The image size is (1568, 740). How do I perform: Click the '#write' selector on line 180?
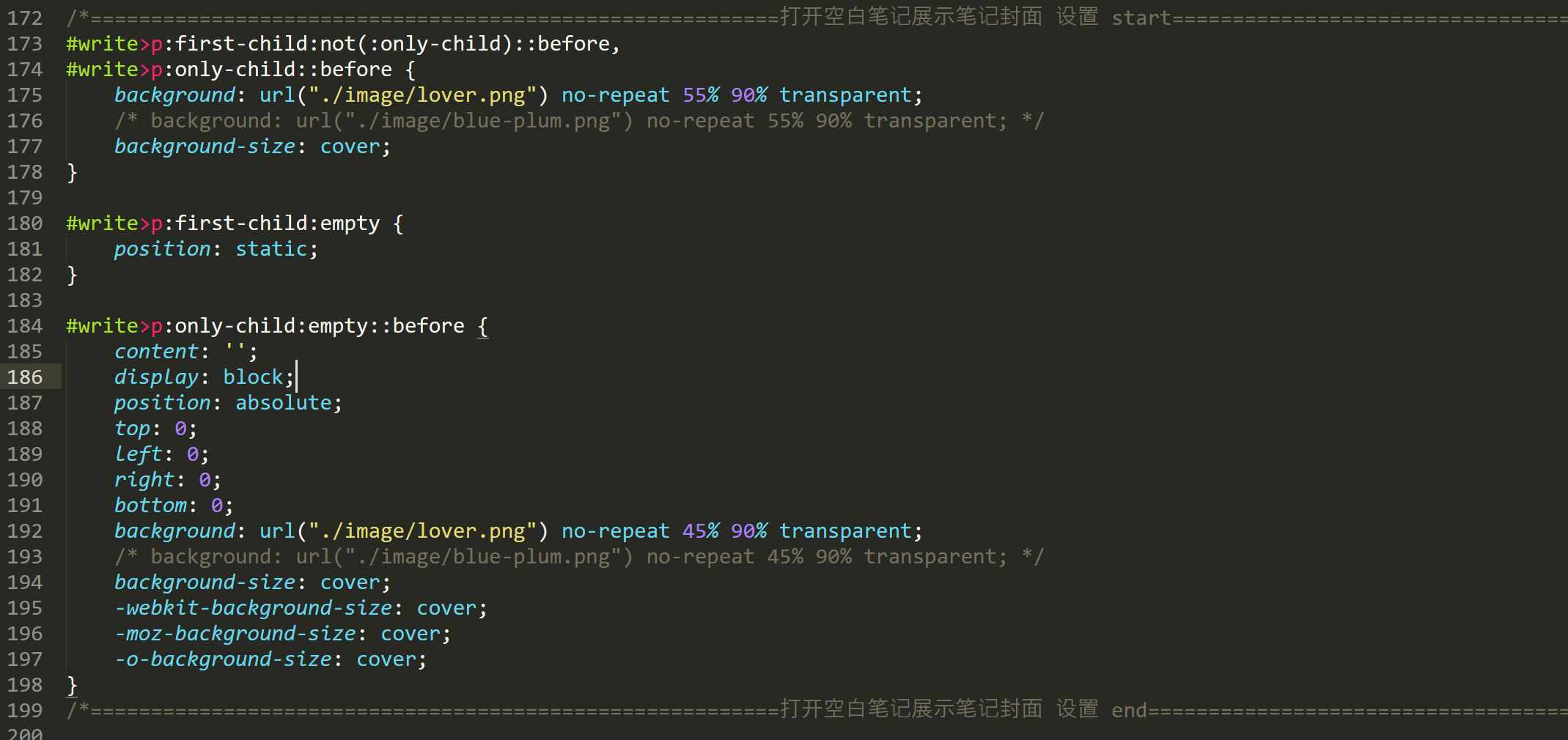click(103, 223)
